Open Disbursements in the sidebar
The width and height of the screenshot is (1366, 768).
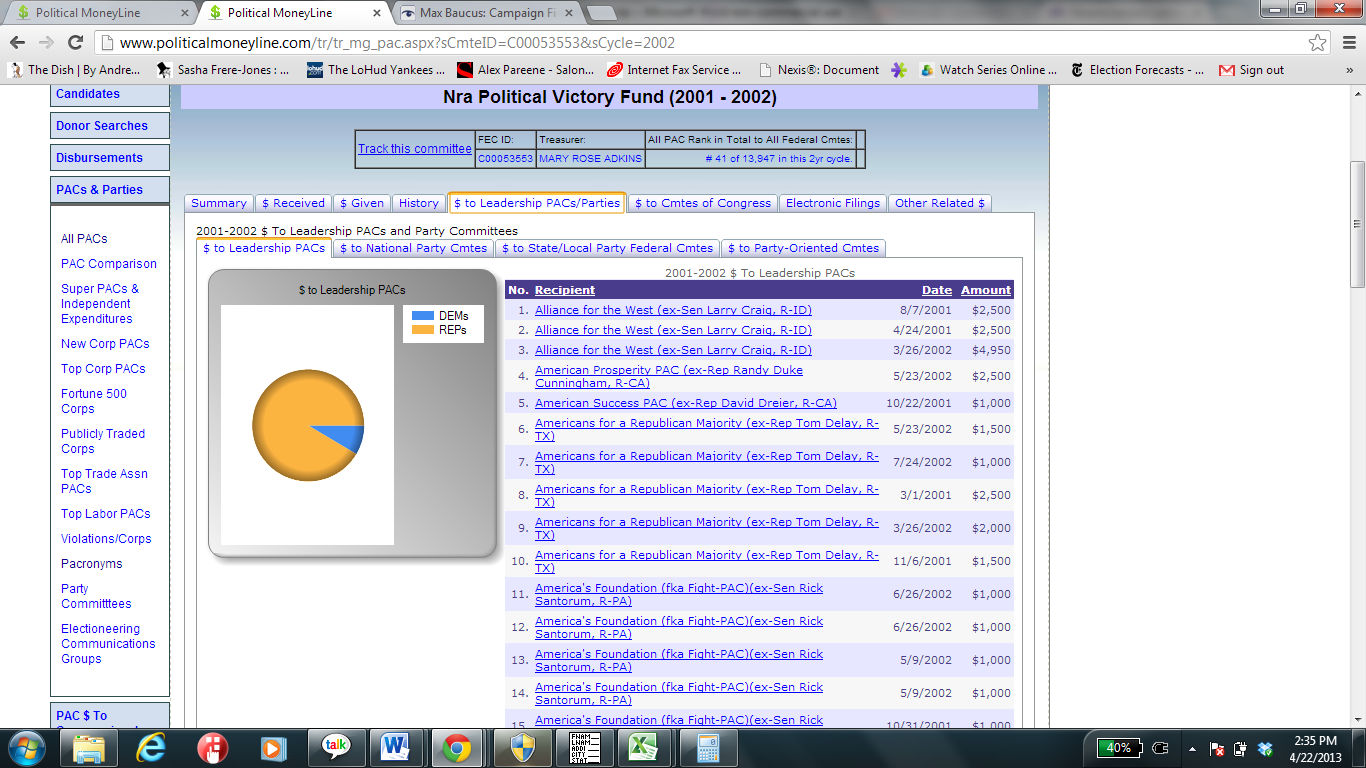point(110,158)
